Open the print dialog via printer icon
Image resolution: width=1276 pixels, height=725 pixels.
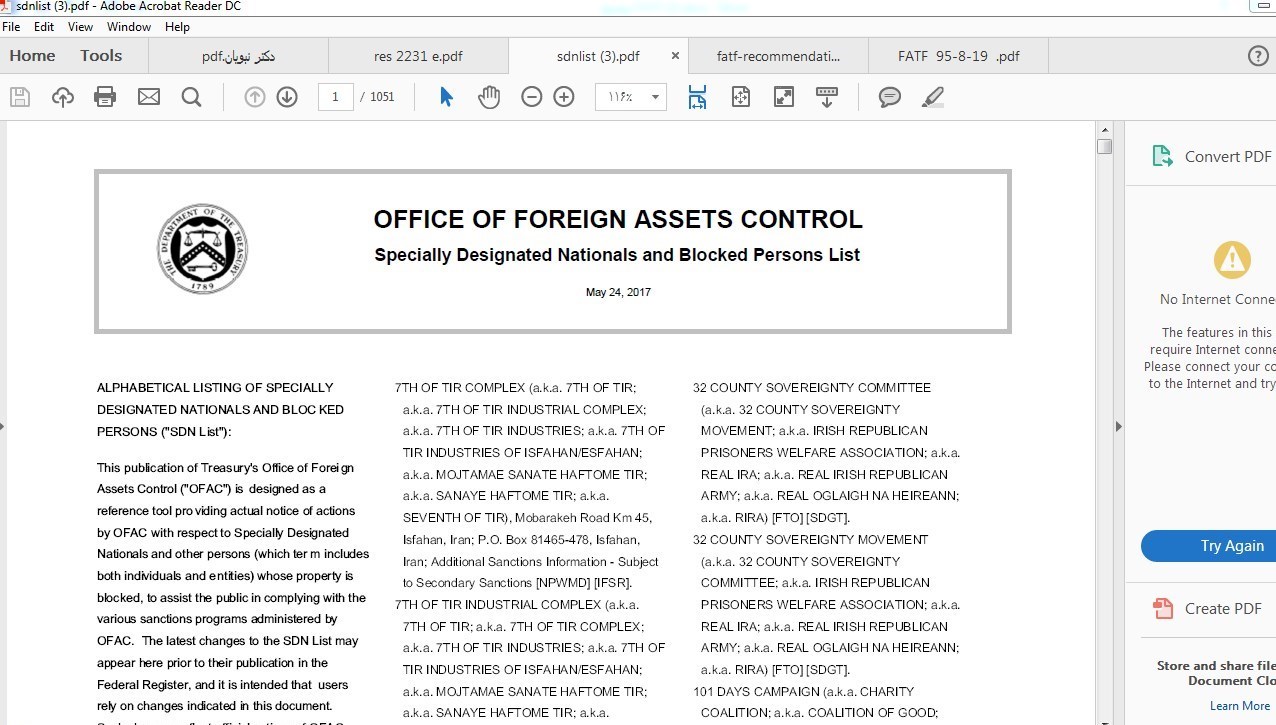tap(105, 97)
